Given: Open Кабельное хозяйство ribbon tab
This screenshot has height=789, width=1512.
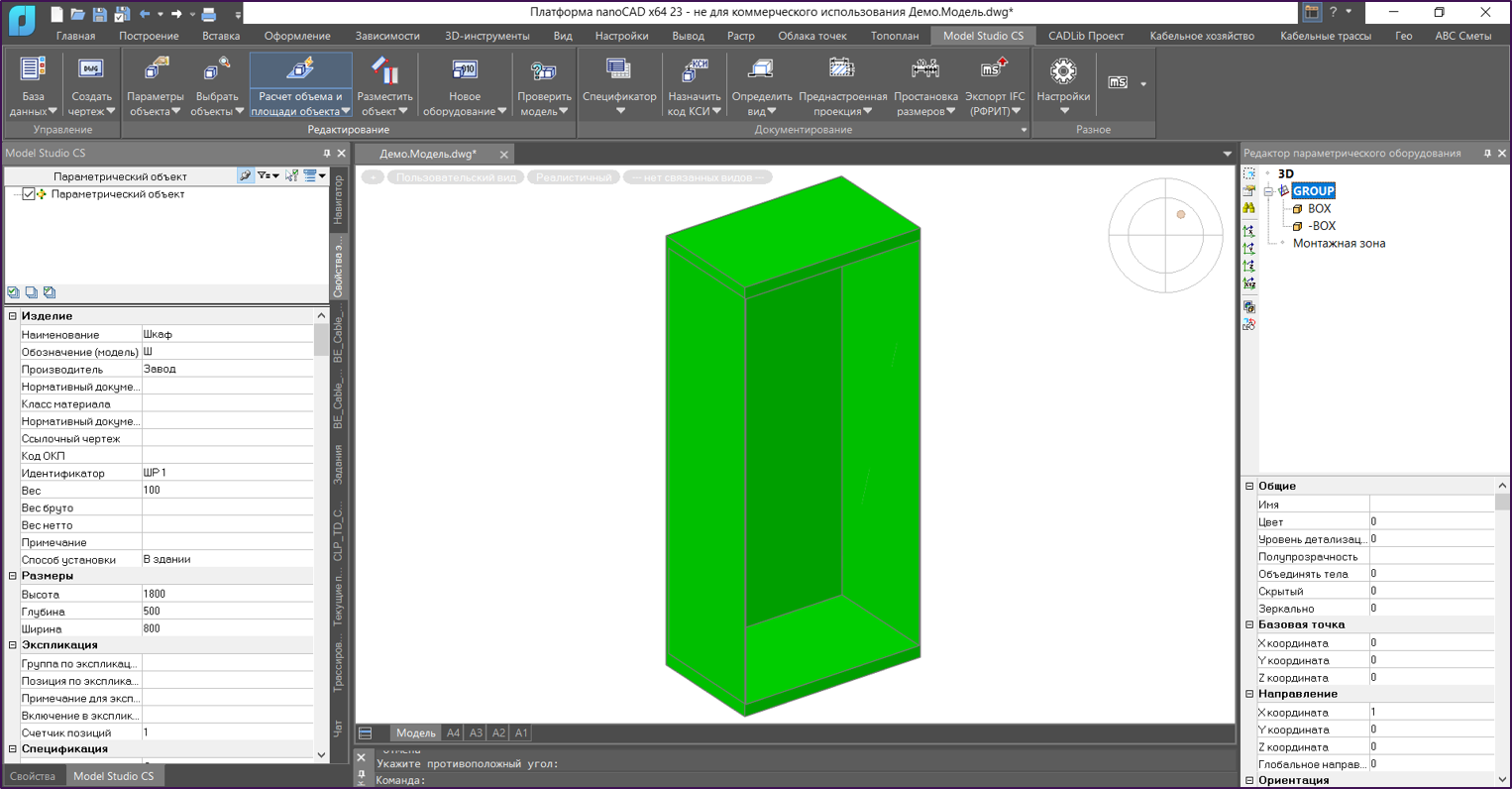Looking at the screenshot, I should 1202,36.
